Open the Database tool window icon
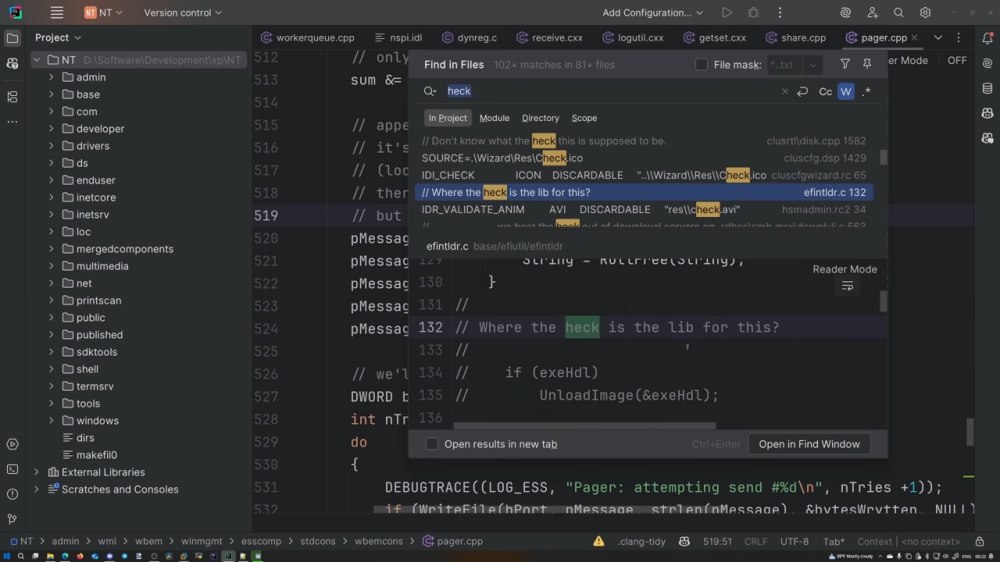1000x562 pixels. 987,88
